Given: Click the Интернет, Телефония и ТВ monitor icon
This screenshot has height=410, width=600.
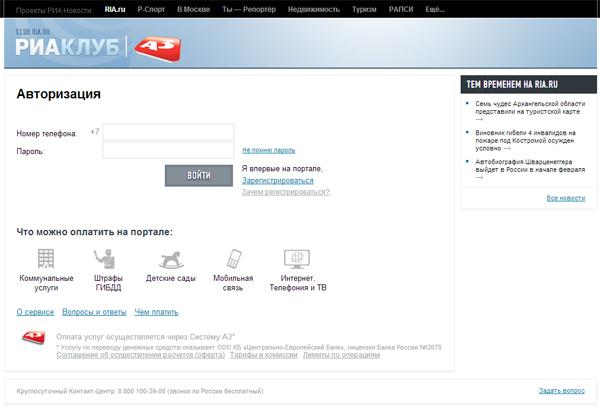Looking at the screenshot, I should point(297,259).
